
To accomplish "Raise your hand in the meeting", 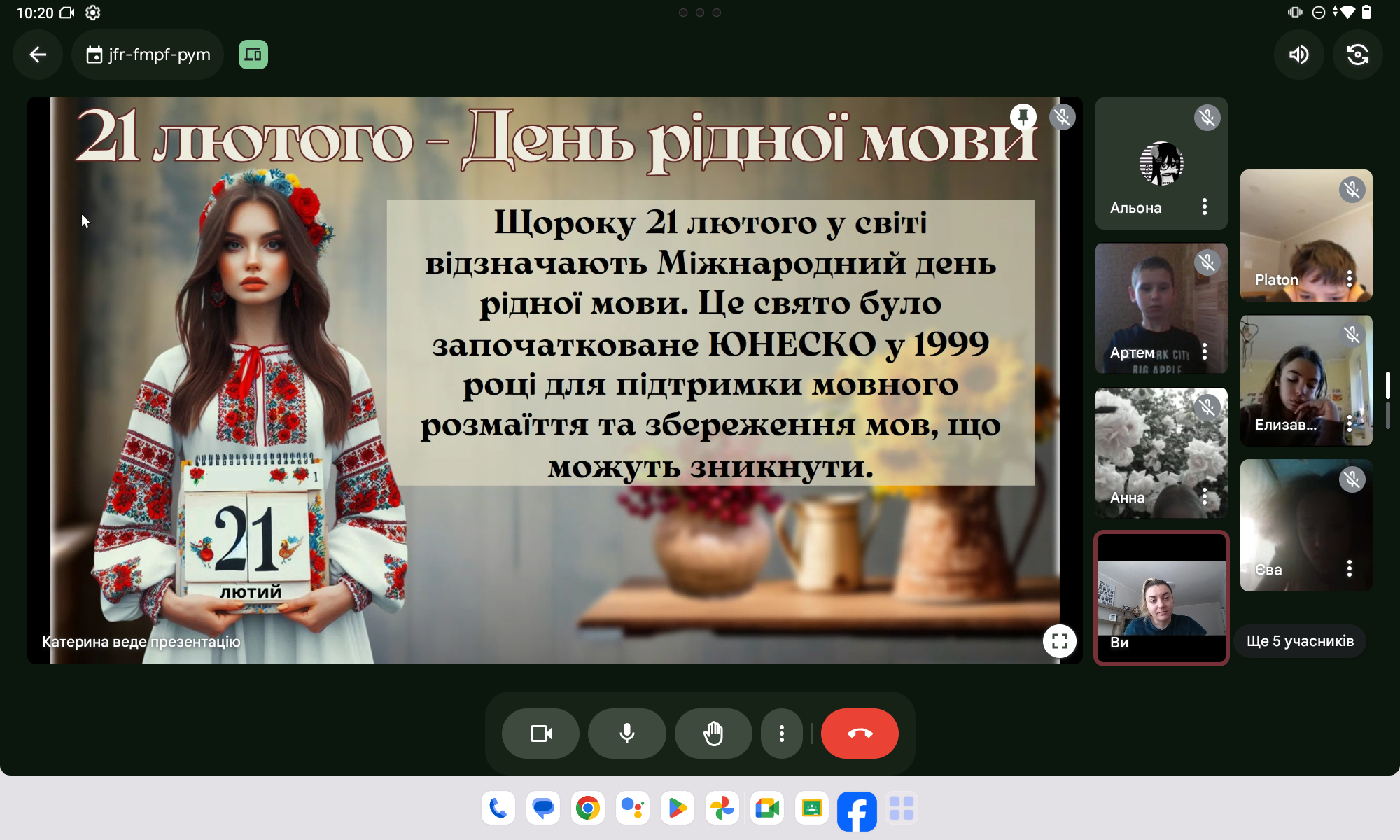I will (713, 734).
